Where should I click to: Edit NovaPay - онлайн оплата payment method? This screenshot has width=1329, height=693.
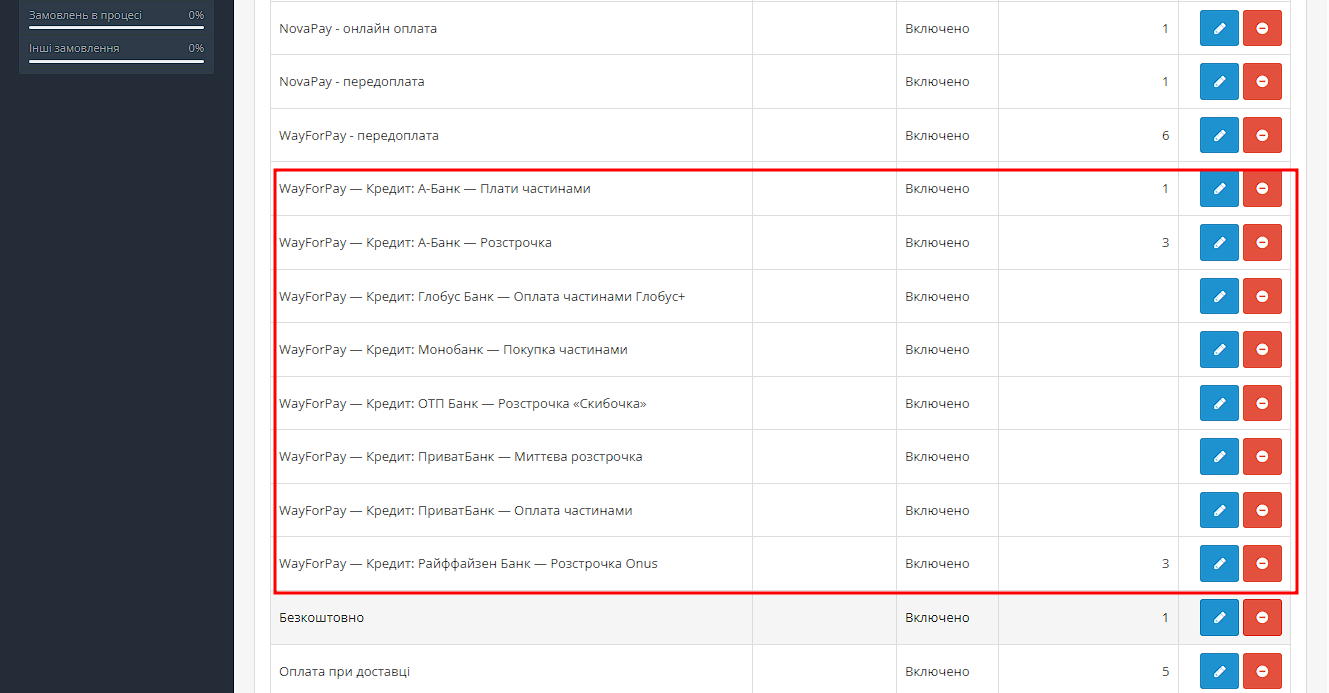1219,28
